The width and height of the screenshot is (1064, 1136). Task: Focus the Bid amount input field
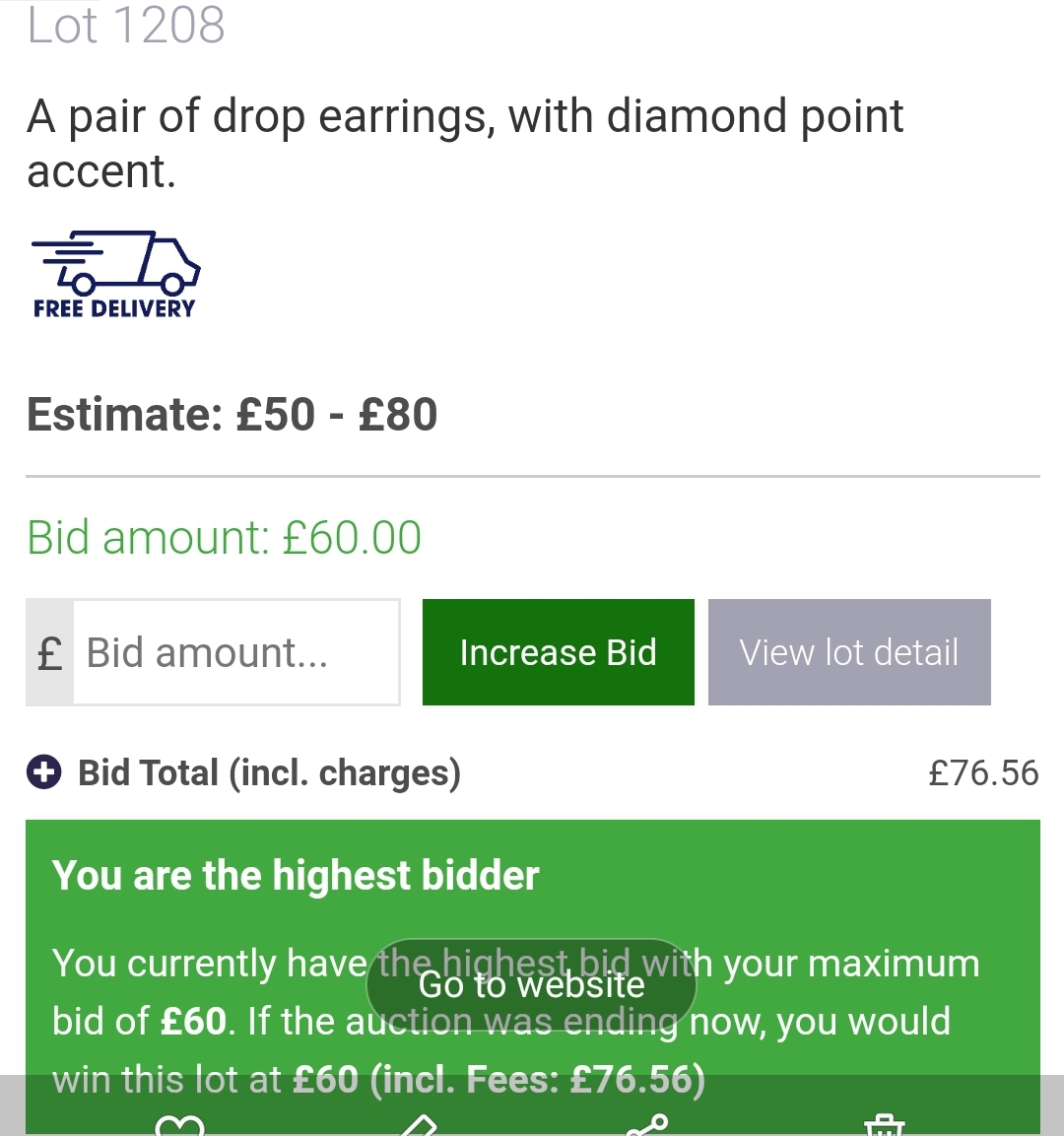(236, 652)
